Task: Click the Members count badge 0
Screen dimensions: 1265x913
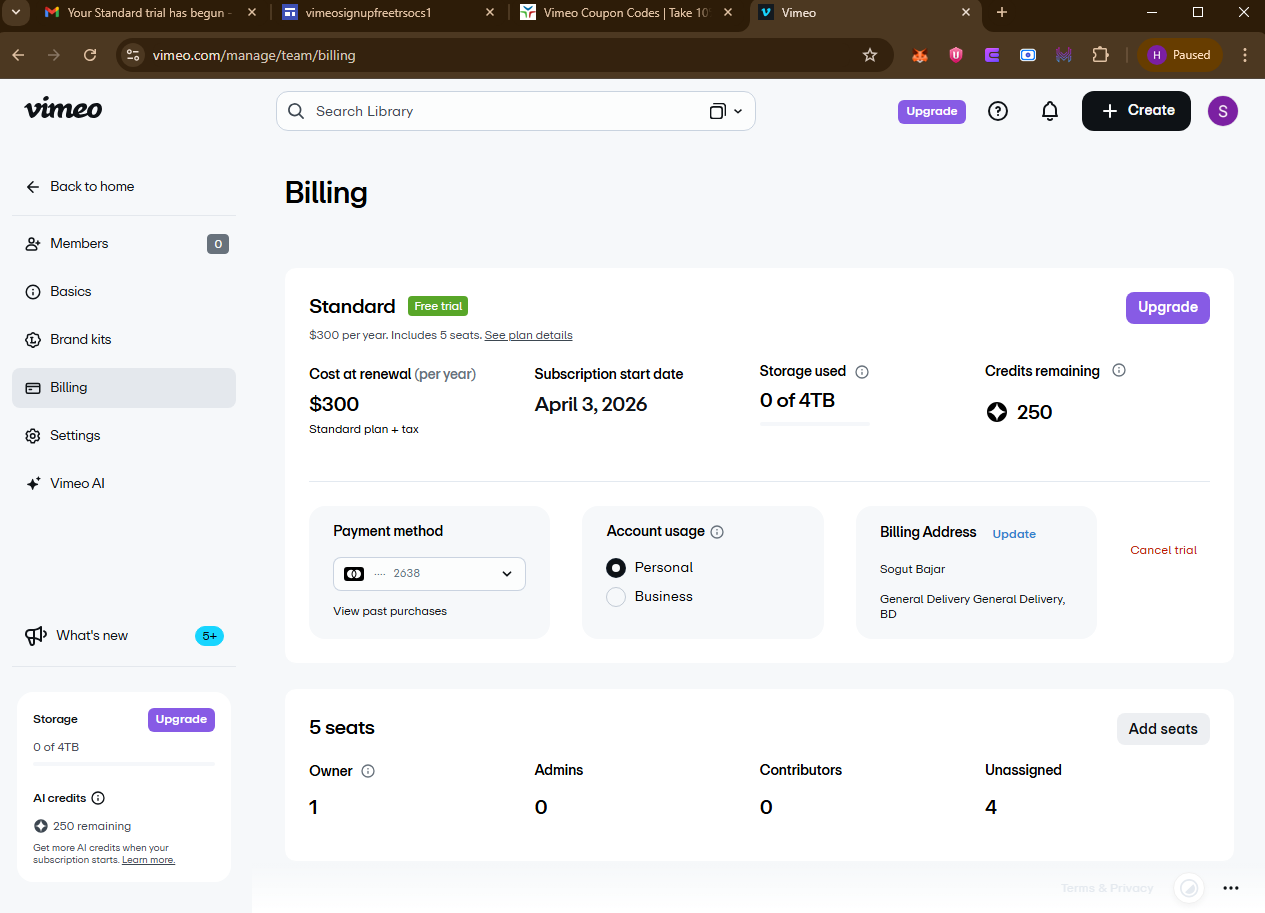Action: 218,244
